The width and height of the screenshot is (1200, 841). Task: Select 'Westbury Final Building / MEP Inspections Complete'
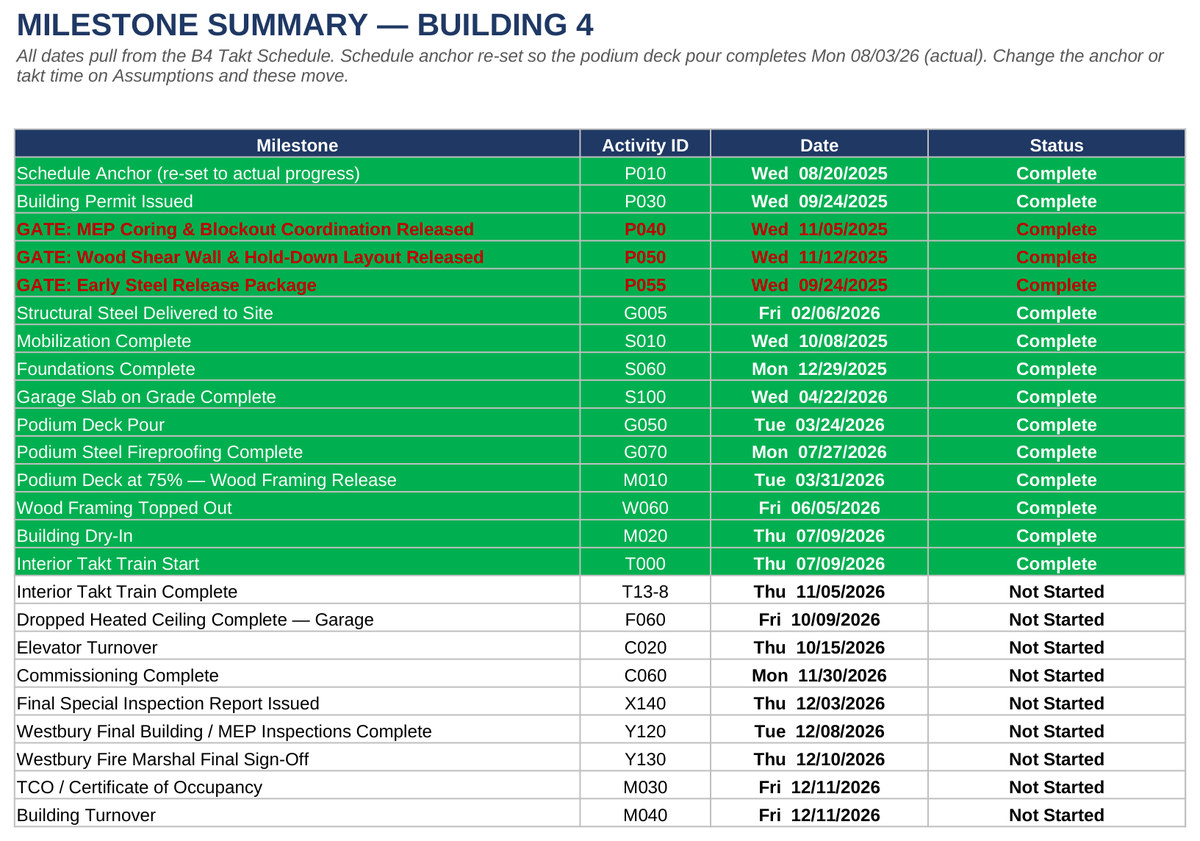pyautogui.click(x=297, y=732)
